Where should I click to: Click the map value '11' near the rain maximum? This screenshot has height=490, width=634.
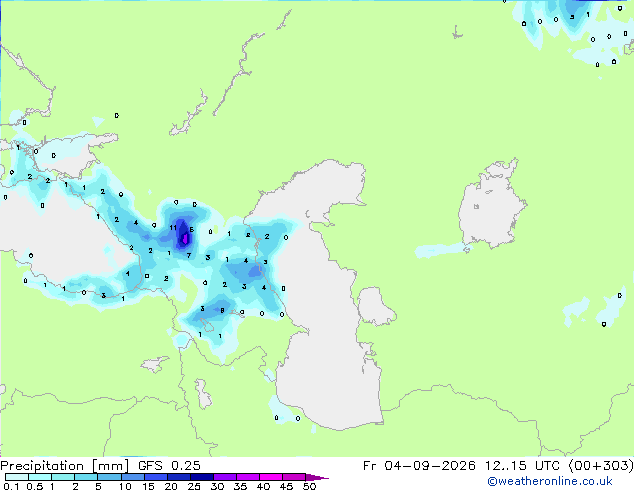pos(173,228)
